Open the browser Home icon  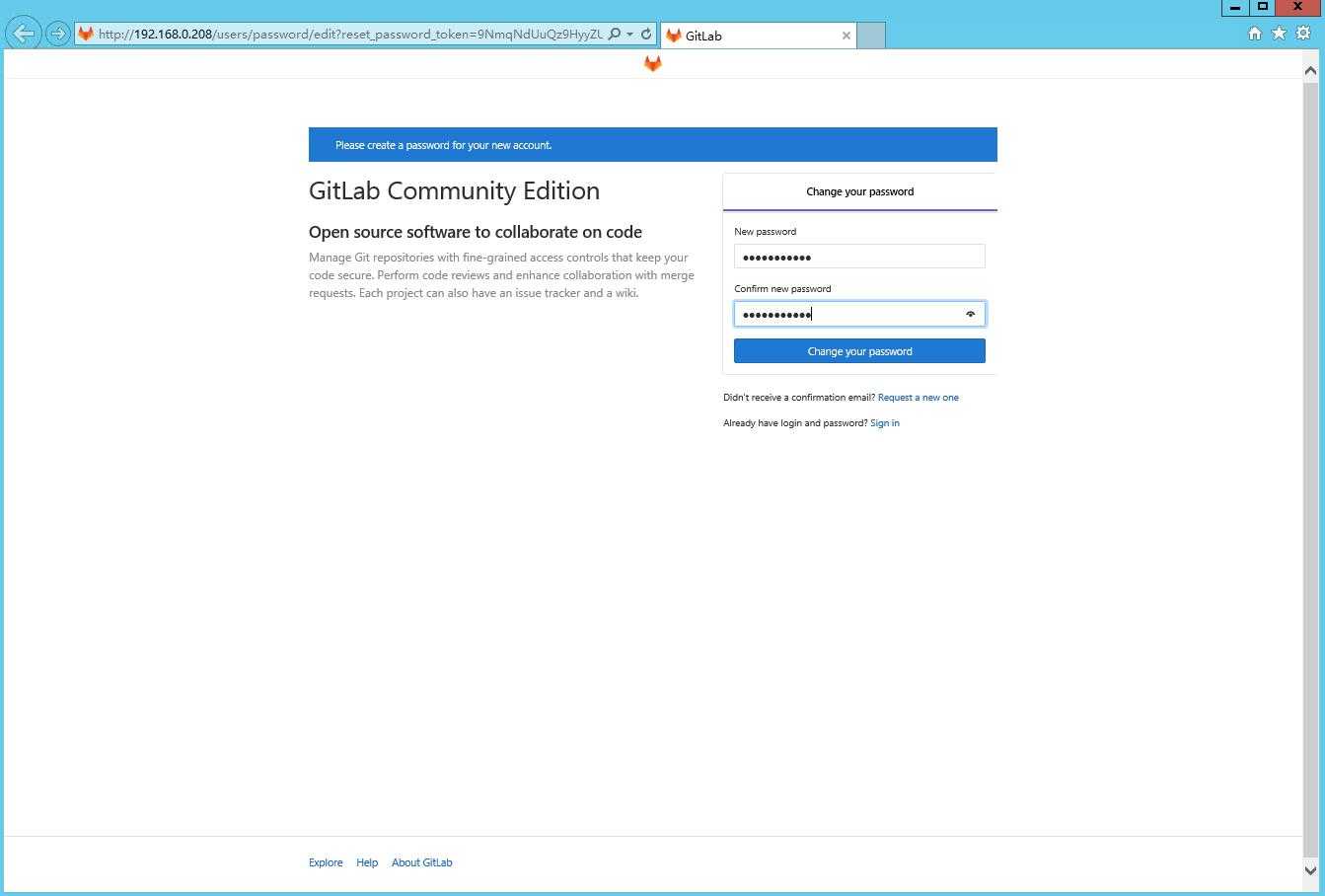tap(1255, 34)
